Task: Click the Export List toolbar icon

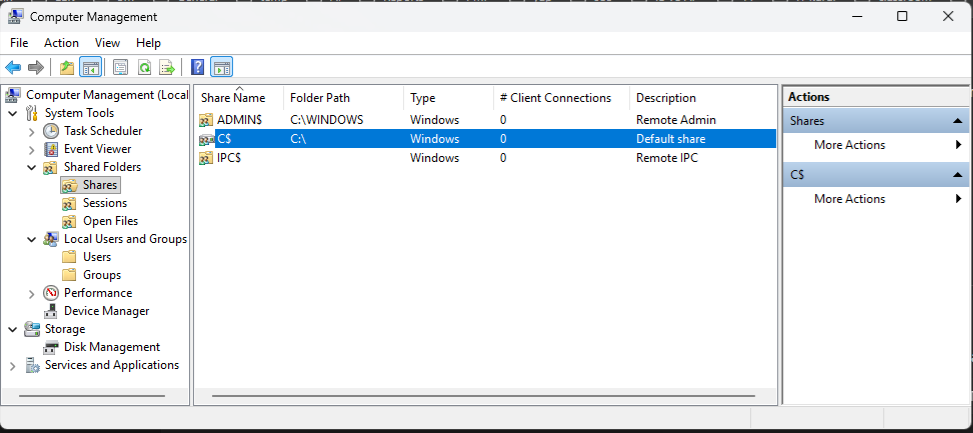Action: [x=167, y=67]
